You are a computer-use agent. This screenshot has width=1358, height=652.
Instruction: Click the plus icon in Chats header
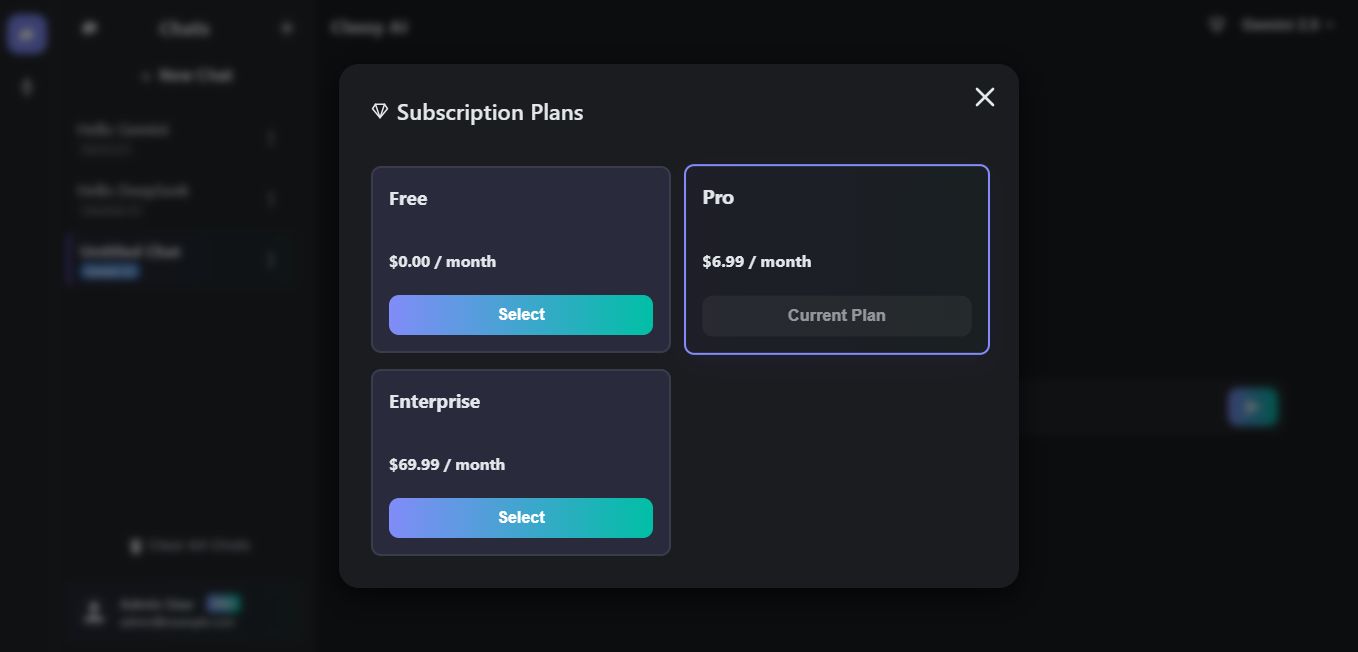click(x=287, y=29)
